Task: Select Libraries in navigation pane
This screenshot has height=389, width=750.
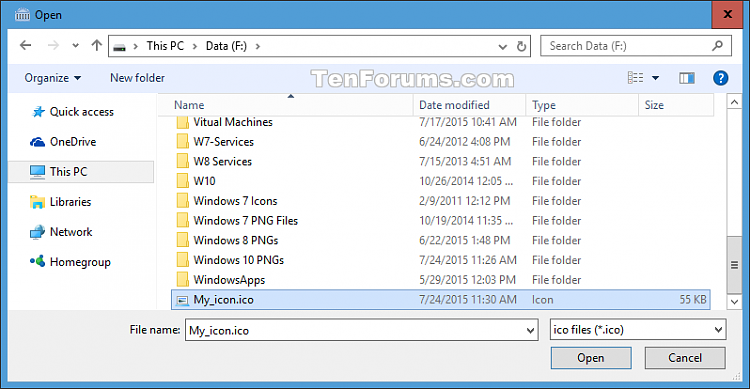Action: (70, 202)
